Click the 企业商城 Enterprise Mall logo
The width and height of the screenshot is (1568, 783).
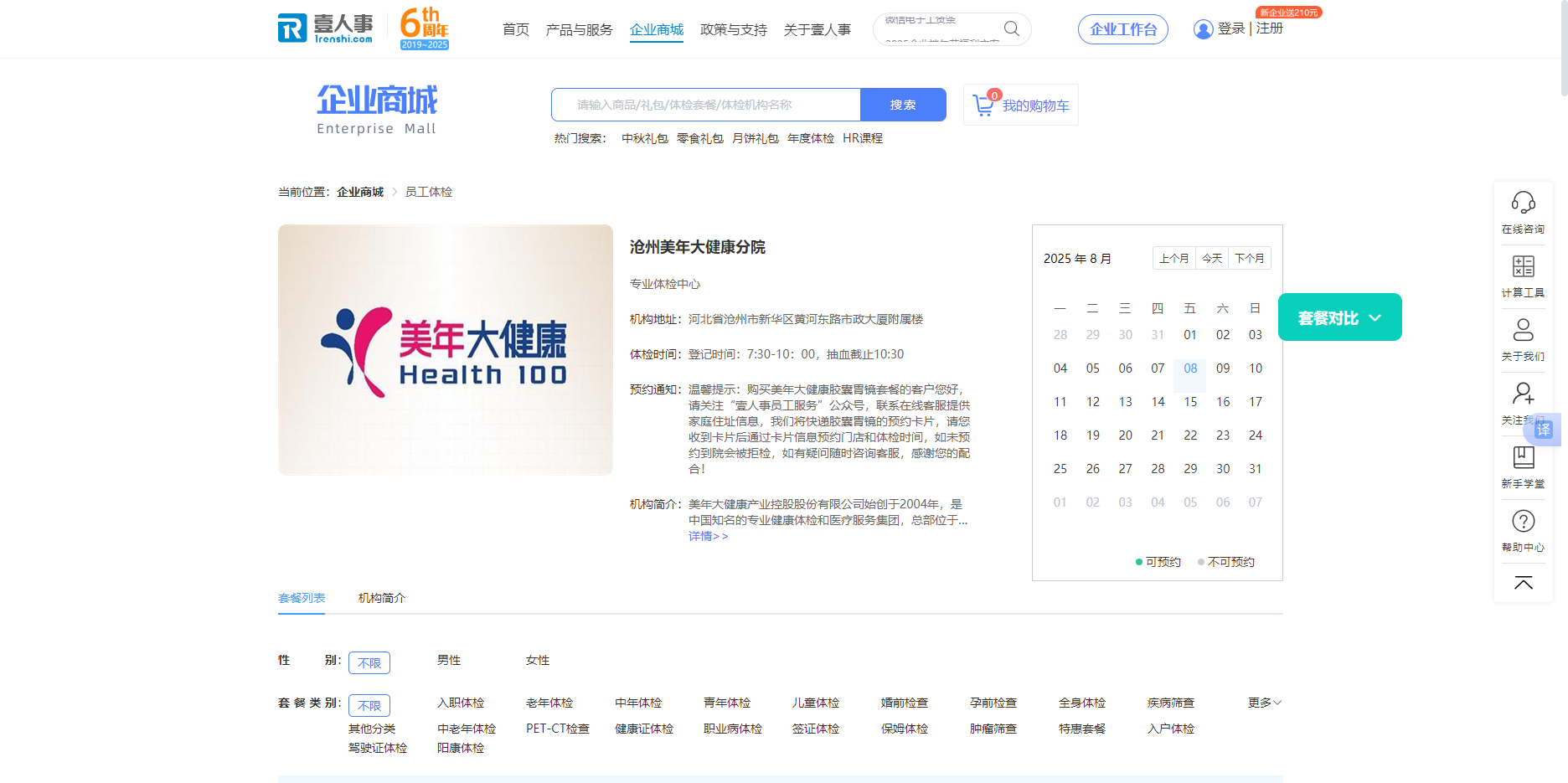pyautogui.click(x=377, y=110)
